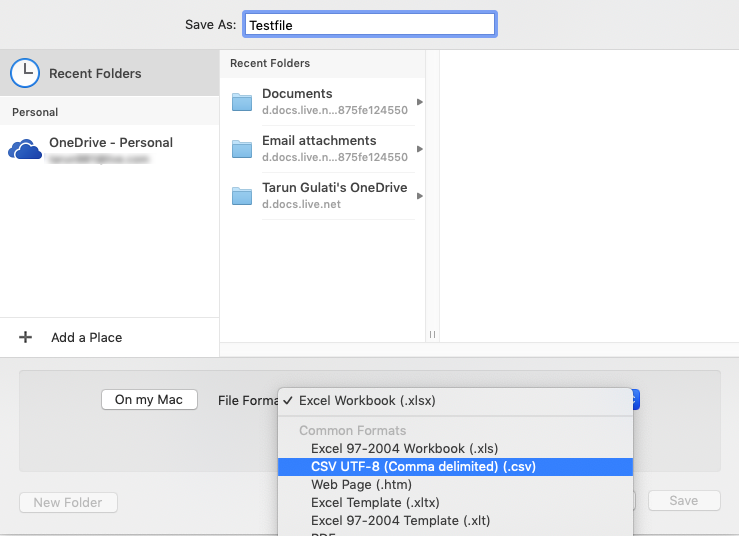Image resolution: width=739 pixels, height=536 pixels.
Task: Click the Save button
Action: 684,501
